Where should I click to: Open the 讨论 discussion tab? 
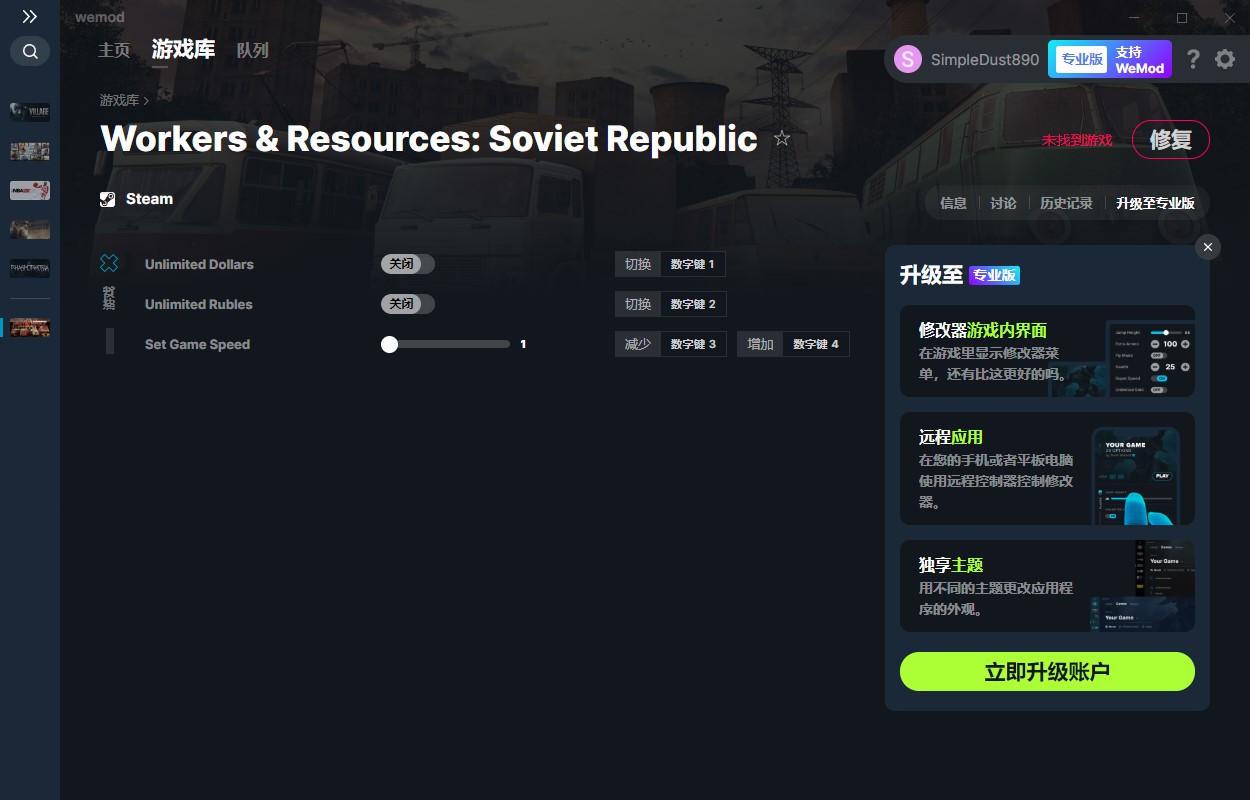pos(1003,203)
